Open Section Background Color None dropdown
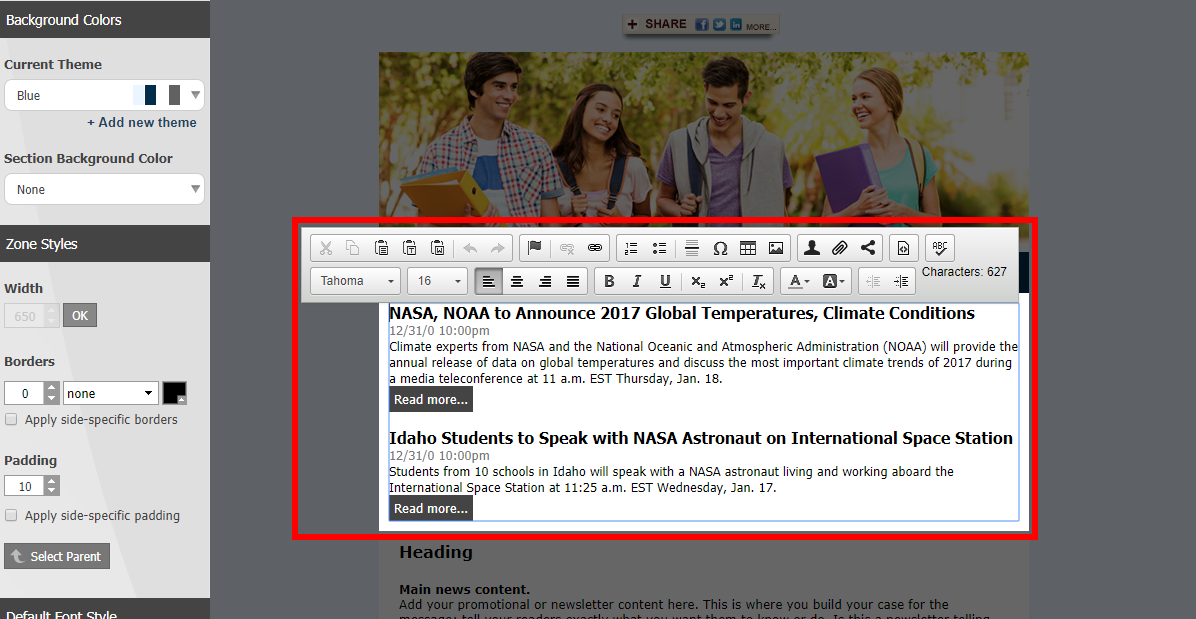1196x619 pixels. [104, 189]
